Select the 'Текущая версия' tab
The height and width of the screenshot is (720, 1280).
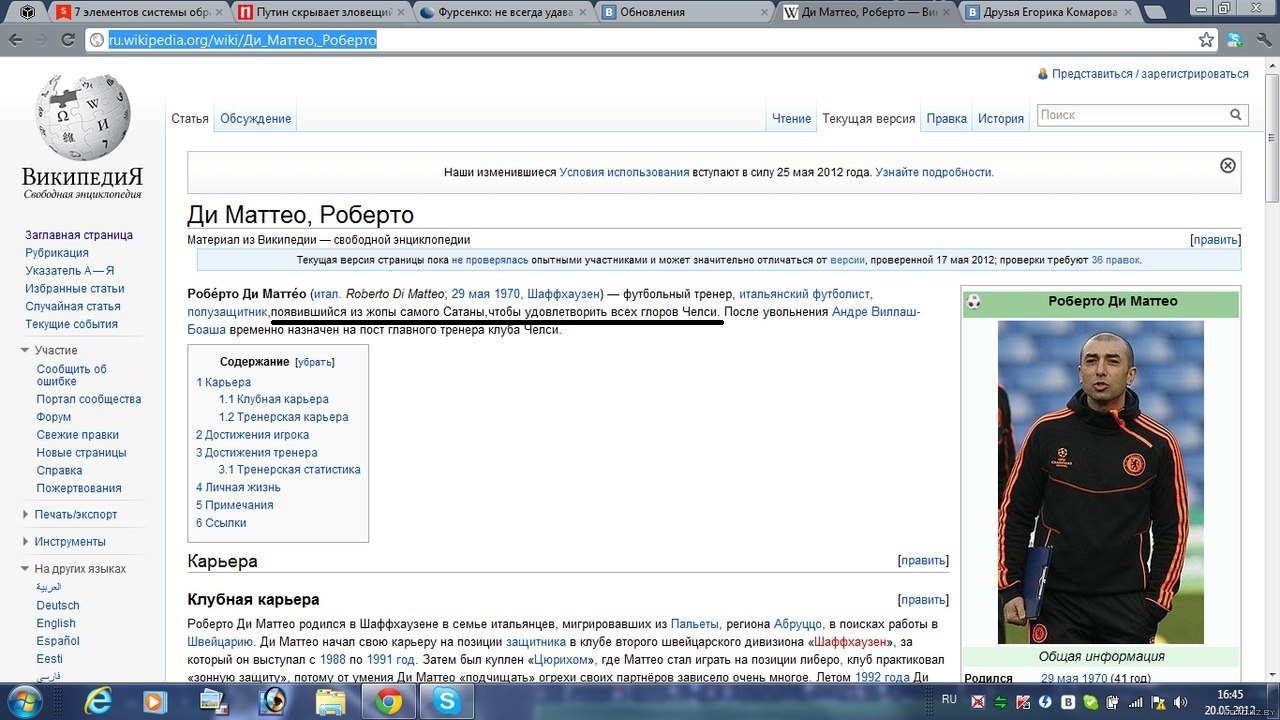click(868, 119)
